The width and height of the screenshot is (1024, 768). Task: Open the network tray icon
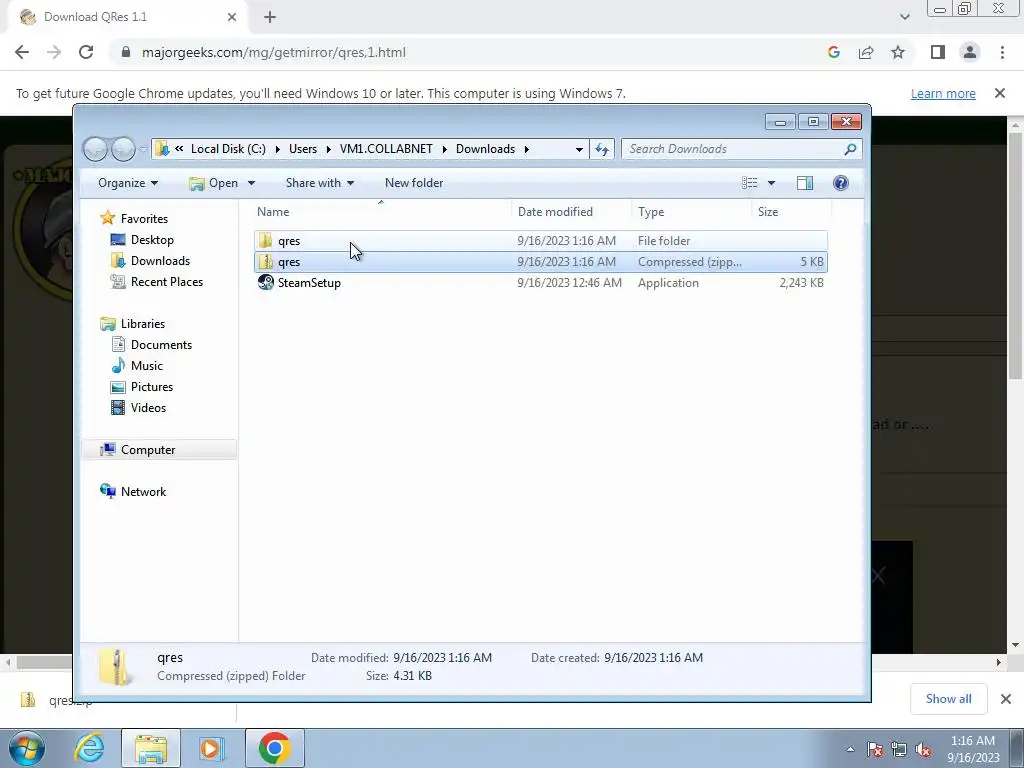pos(899,750)
